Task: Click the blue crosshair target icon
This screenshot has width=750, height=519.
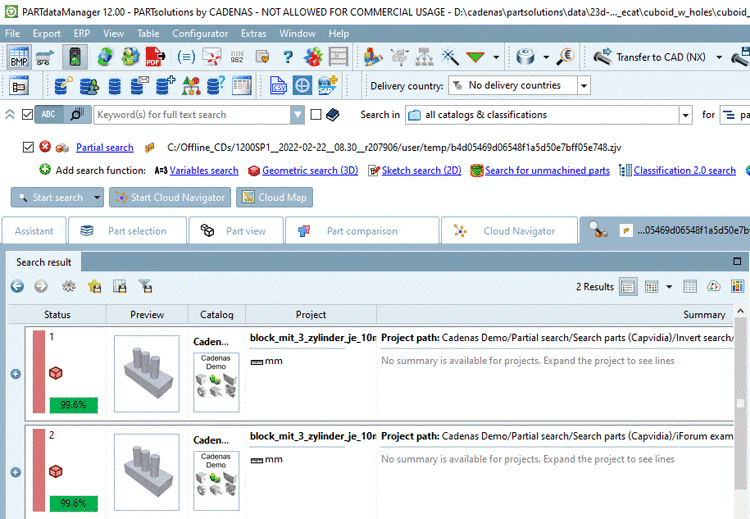Action: (302, 86)
